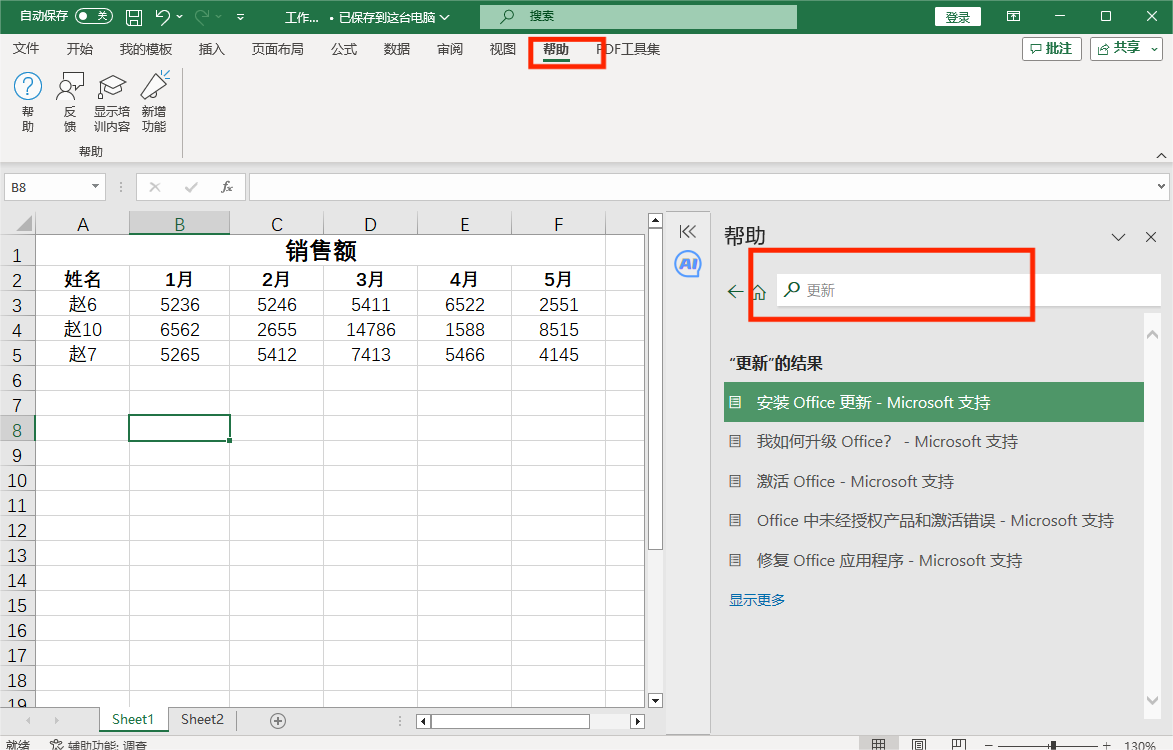The width and height of the screenshot is (1173, 750).
Task: Click the Help pane search field
Action: [970, 290]
